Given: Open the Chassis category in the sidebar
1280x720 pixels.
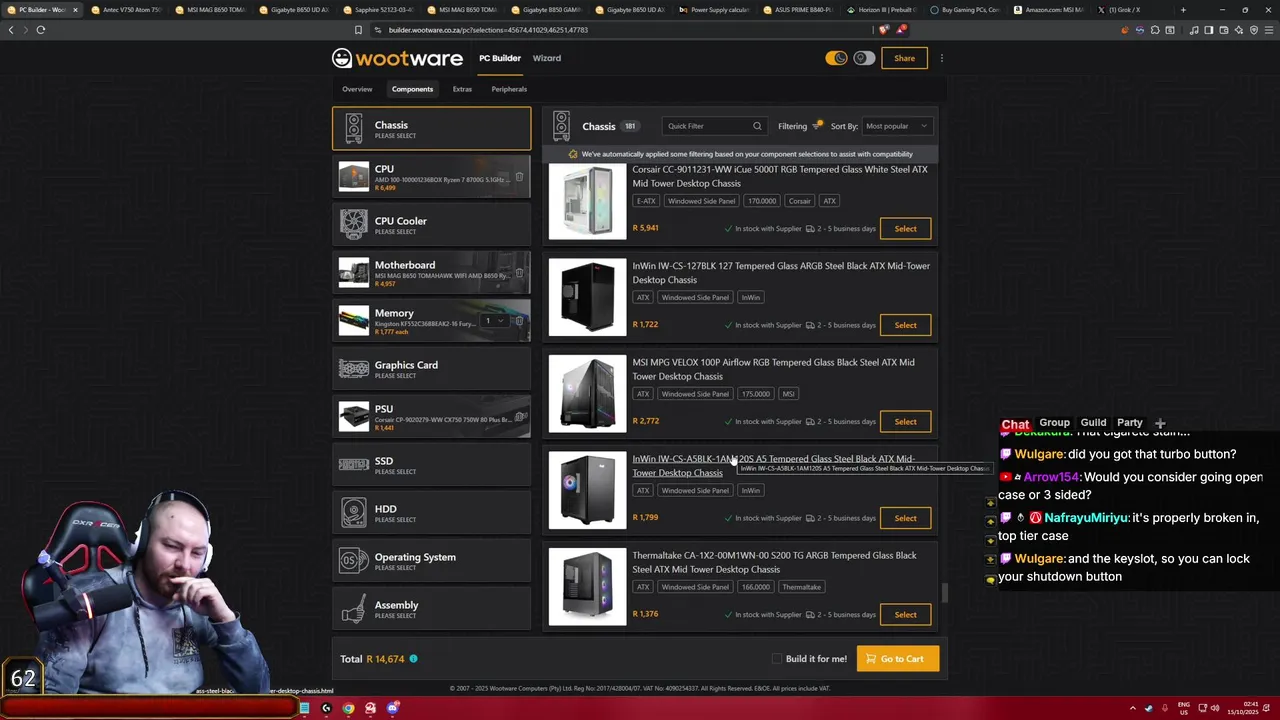Looking at the screenshot, I should click(x=431, y=129).
